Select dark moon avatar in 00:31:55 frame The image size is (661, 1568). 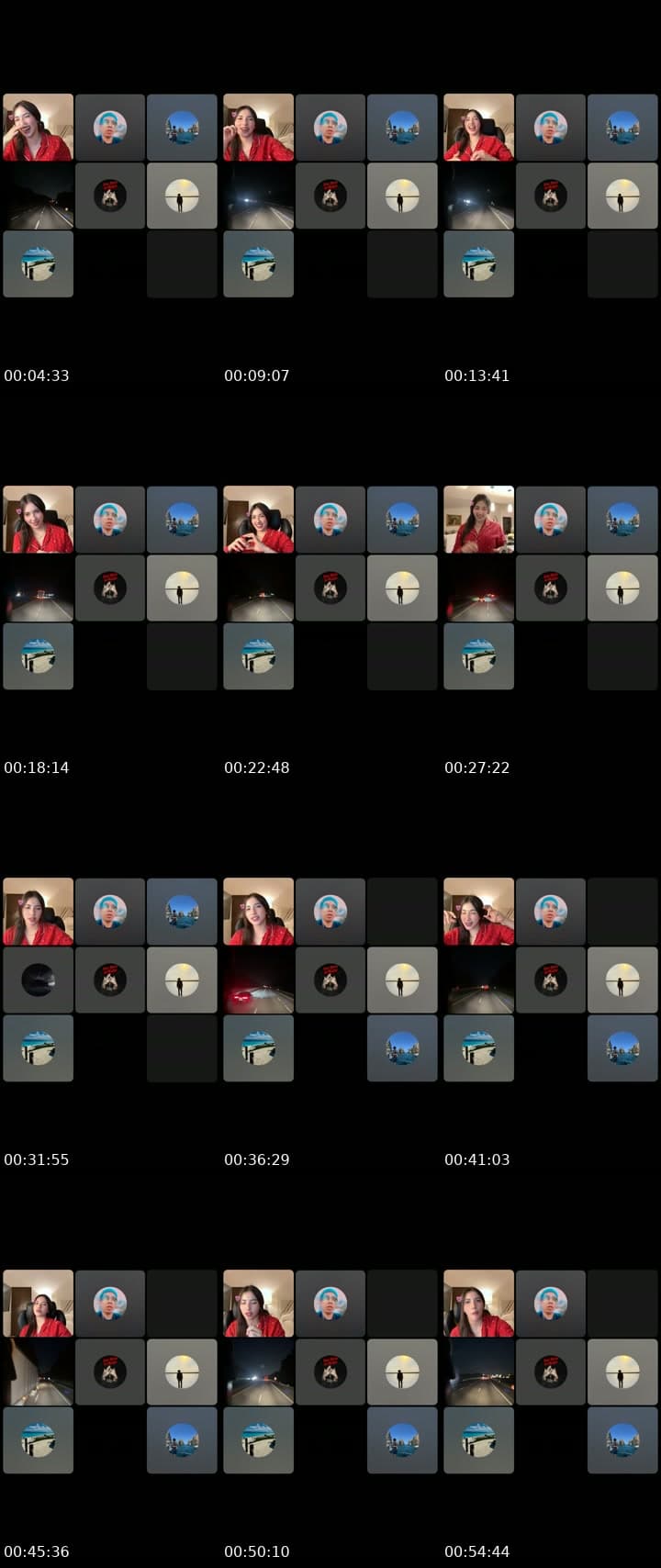pyautogui.click(x=38, y=980)
